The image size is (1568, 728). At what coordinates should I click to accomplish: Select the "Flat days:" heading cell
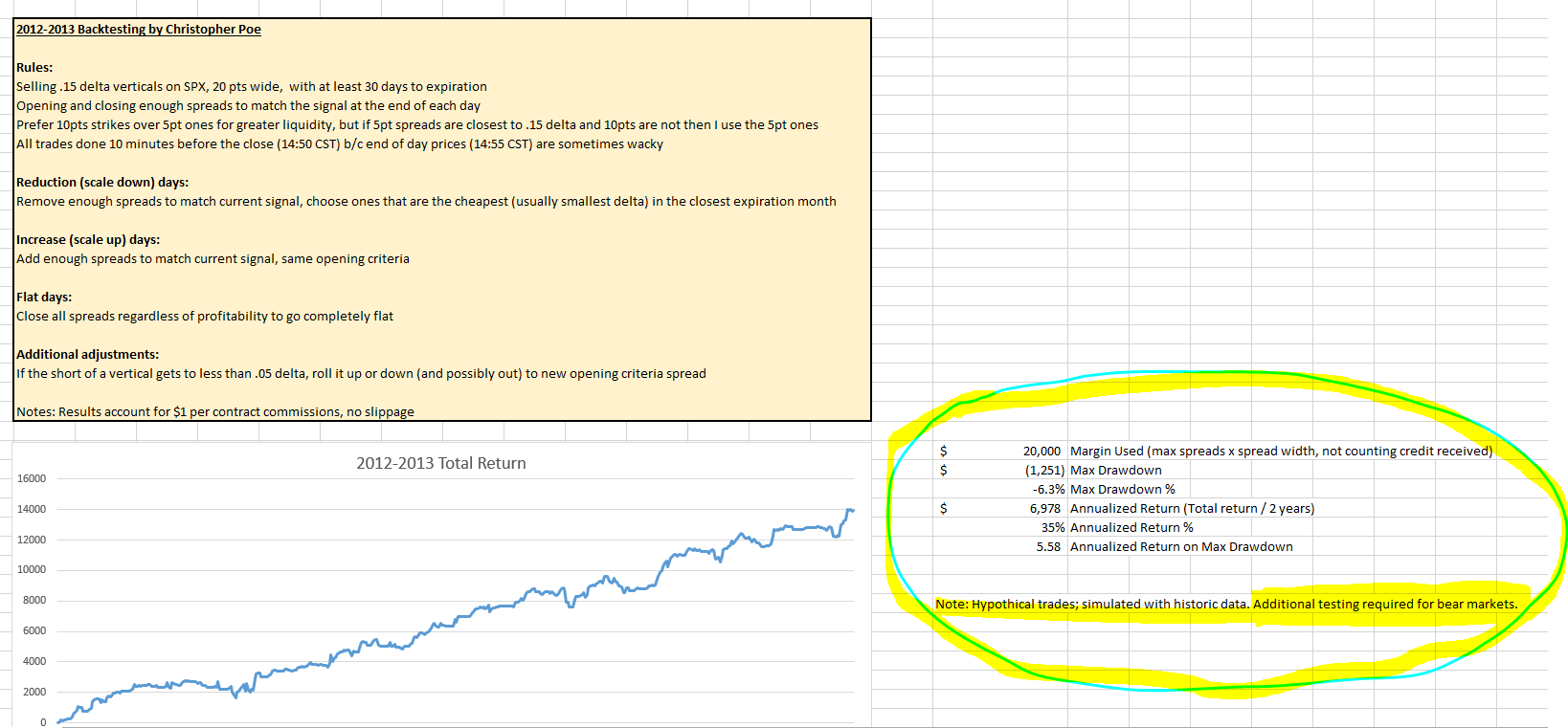[44, 298]
